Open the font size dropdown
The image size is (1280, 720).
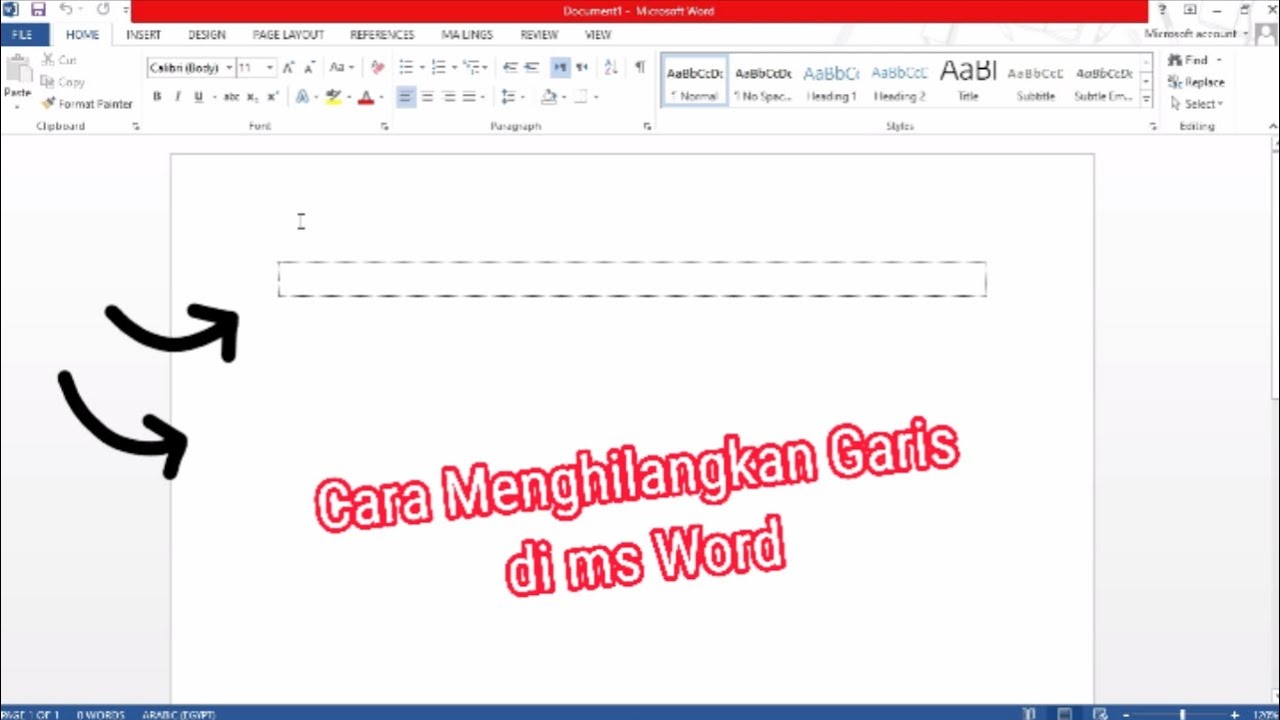click(269, 68)
